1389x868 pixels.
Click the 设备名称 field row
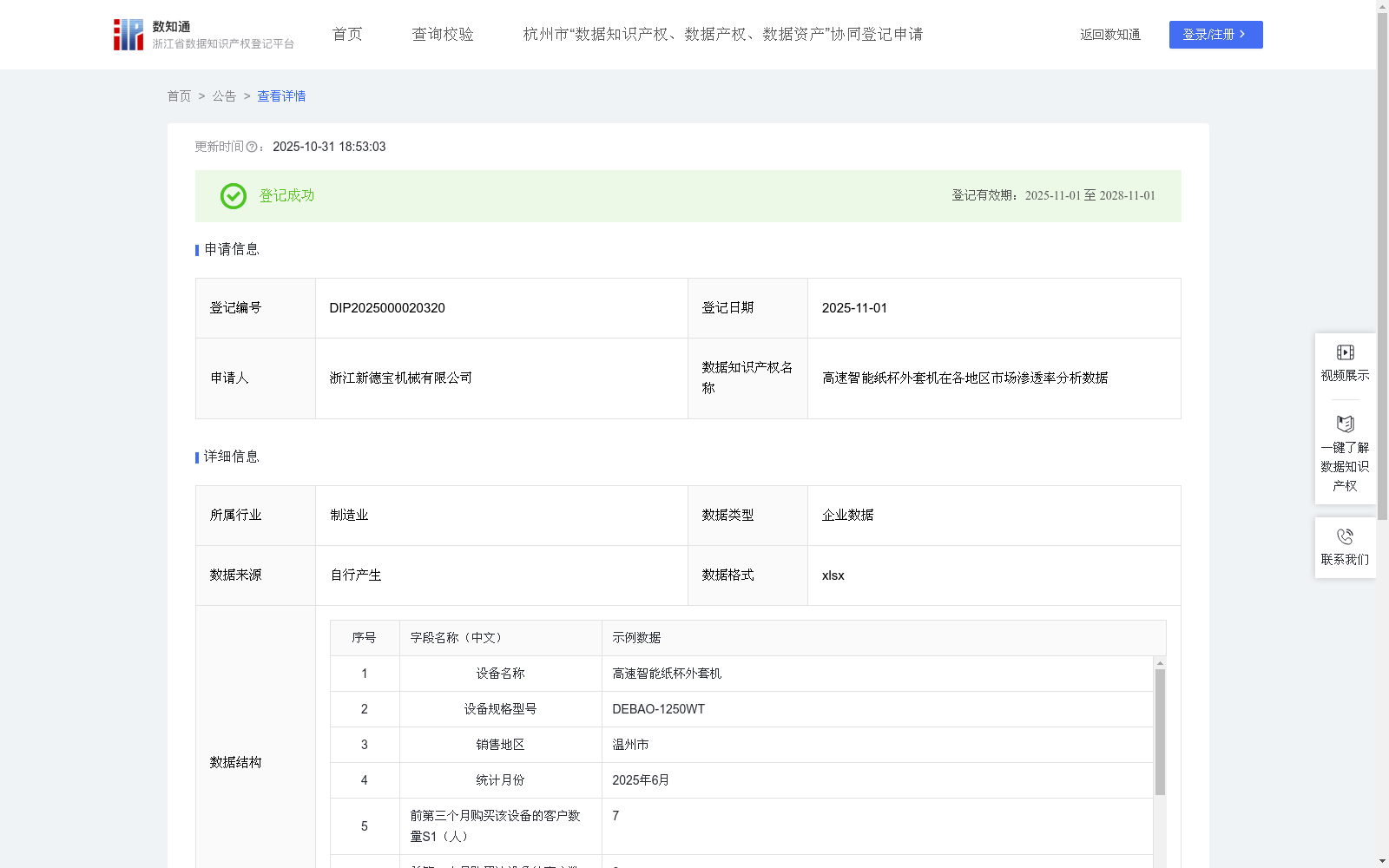click(x=741, y=674)
